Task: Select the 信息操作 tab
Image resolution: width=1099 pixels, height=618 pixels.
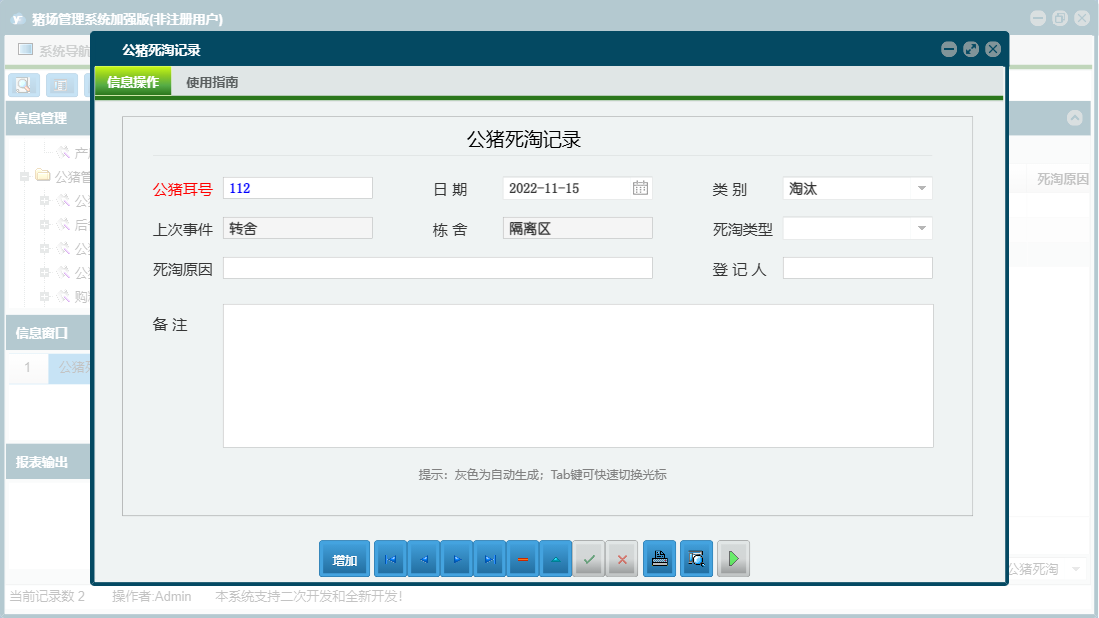Action: pos(133,83)
